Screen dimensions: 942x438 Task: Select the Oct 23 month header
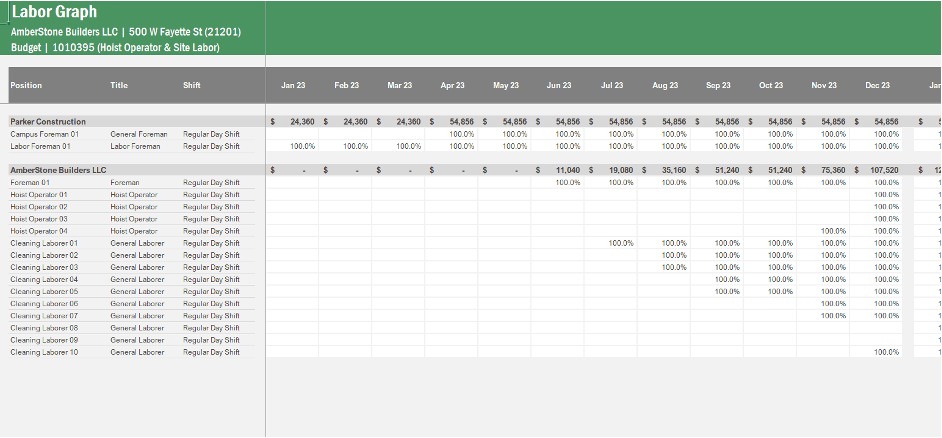(x=771, y=85)
